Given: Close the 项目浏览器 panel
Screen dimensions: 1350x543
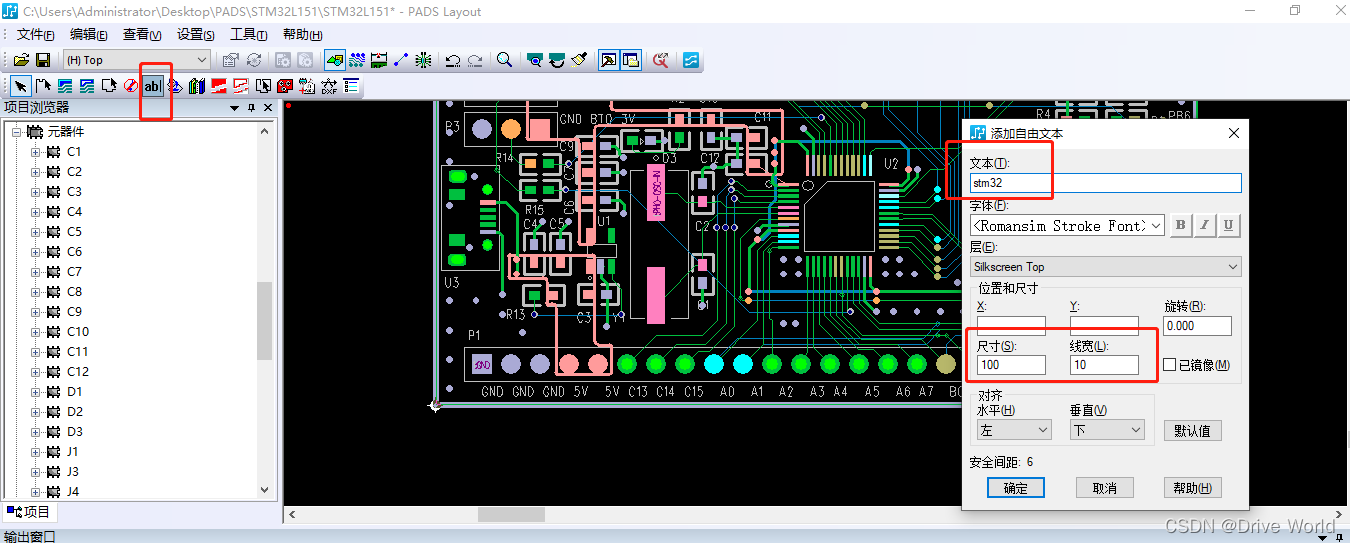Looking at the screenshot, I should click(268, 108).
